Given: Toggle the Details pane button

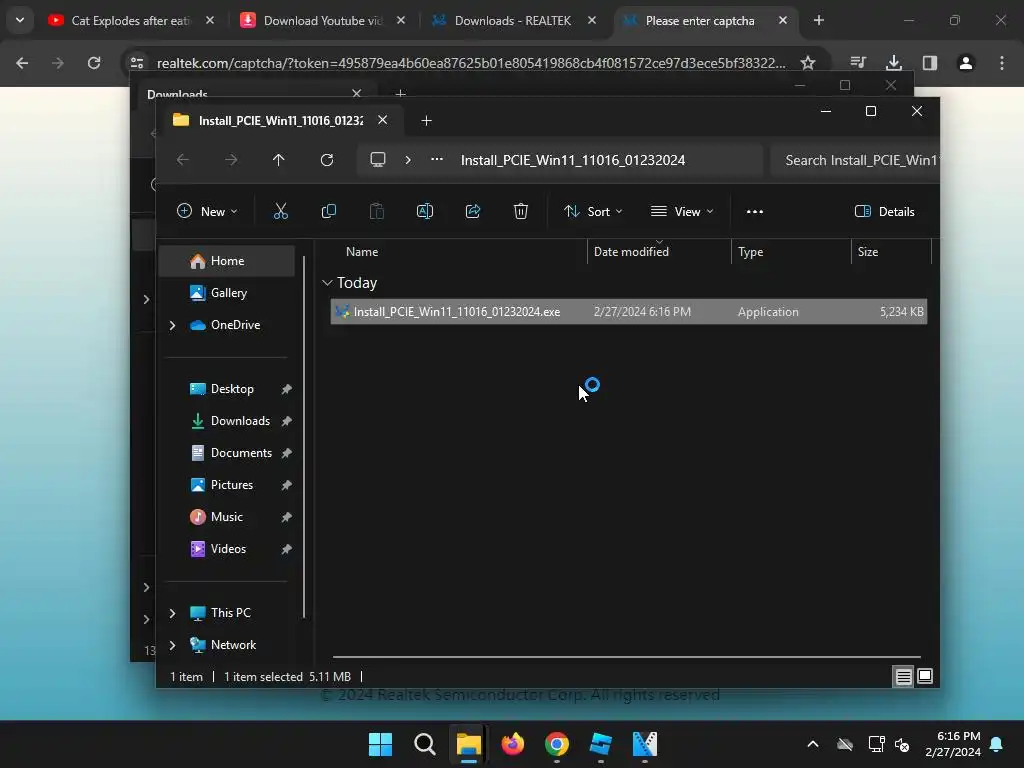Looking at the screenshot, I should [x=885, y=212].
